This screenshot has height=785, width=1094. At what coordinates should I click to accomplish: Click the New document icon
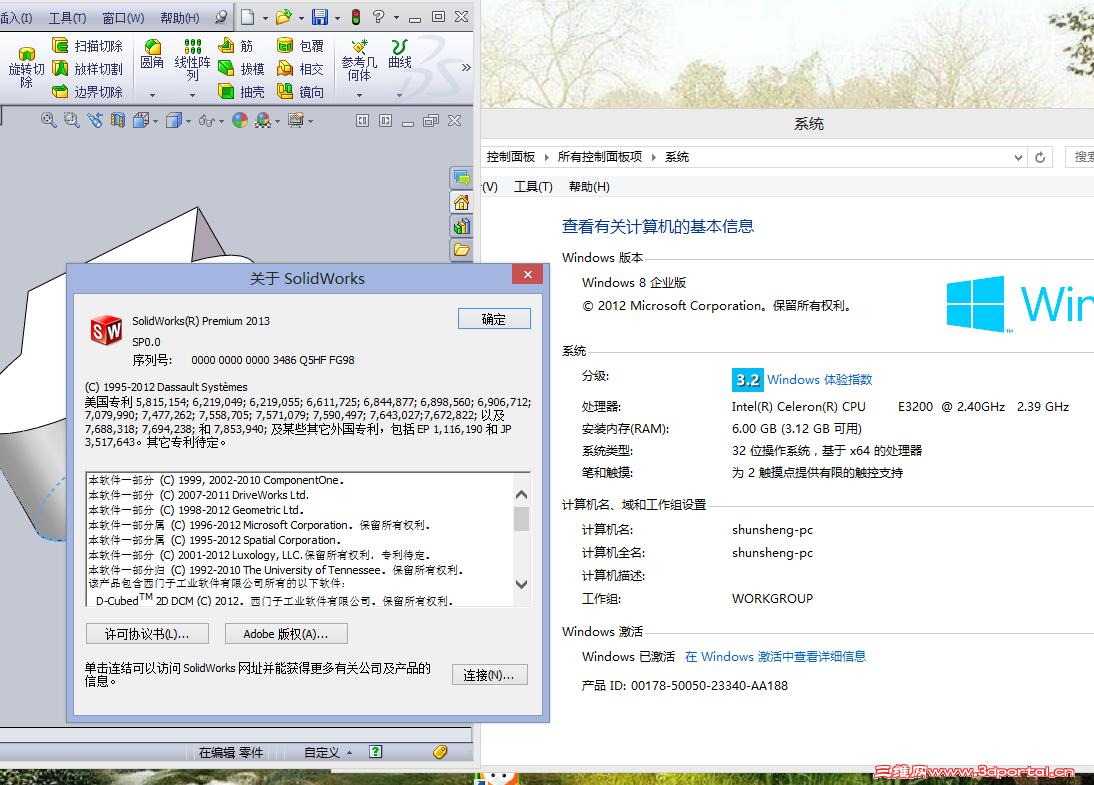click(248, 17)
